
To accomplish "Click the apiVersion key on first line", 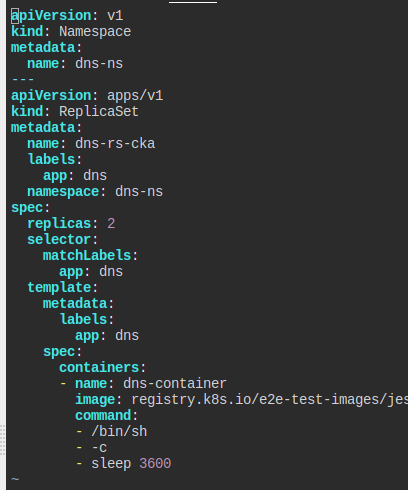I will pos(51,16).
